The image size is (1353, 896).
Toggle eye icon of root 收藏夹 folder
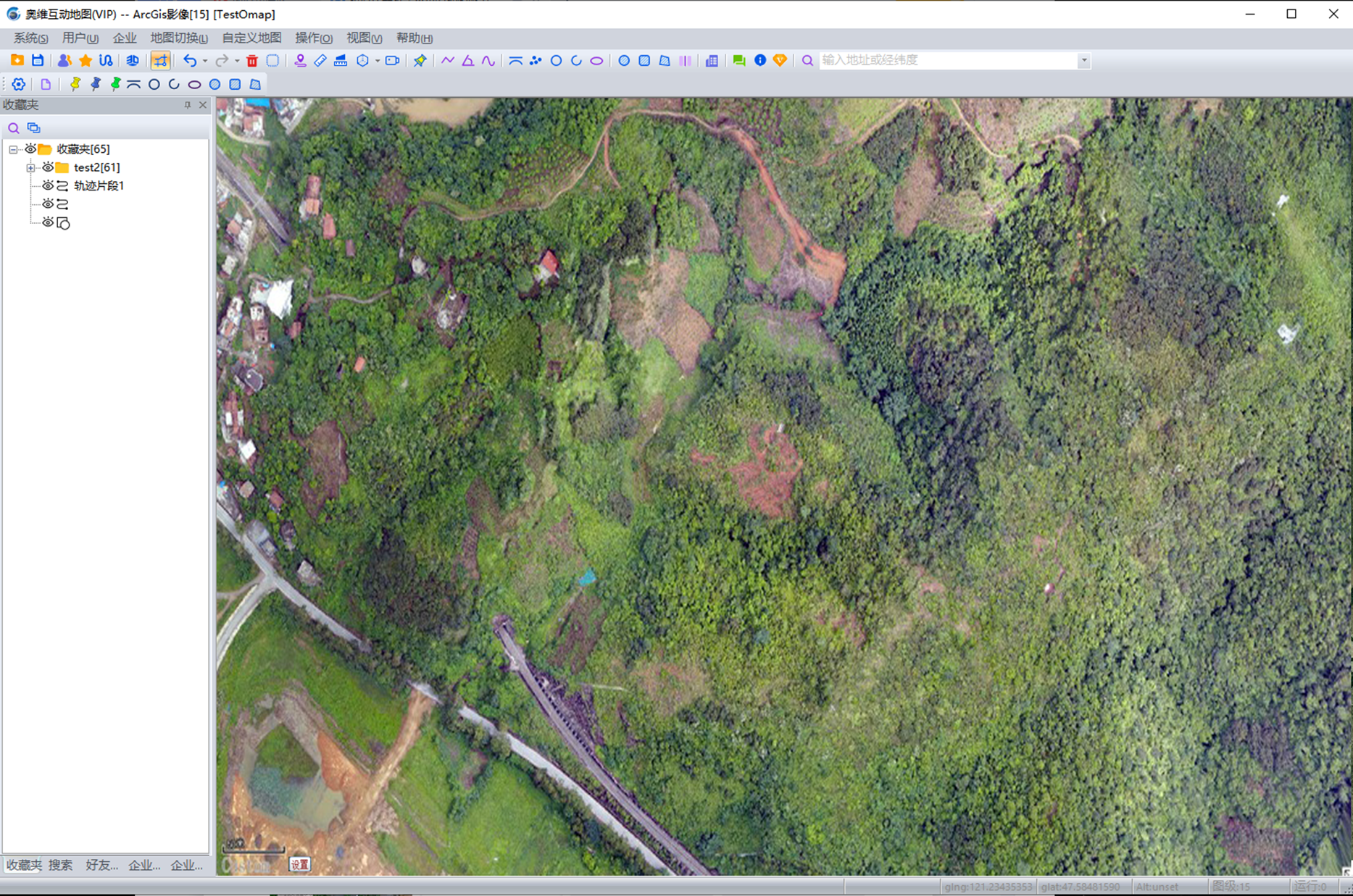click(x=30, y=149)
